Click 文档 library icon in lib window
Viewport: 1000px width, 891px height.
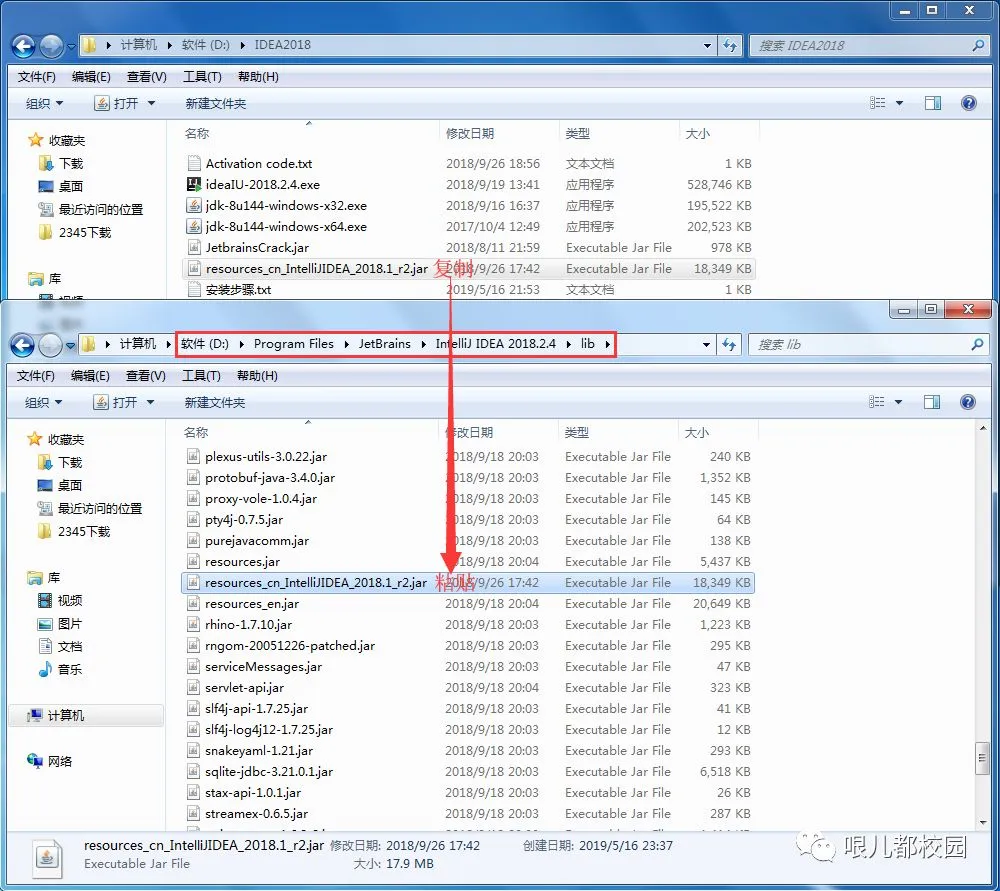coord(45,646)
